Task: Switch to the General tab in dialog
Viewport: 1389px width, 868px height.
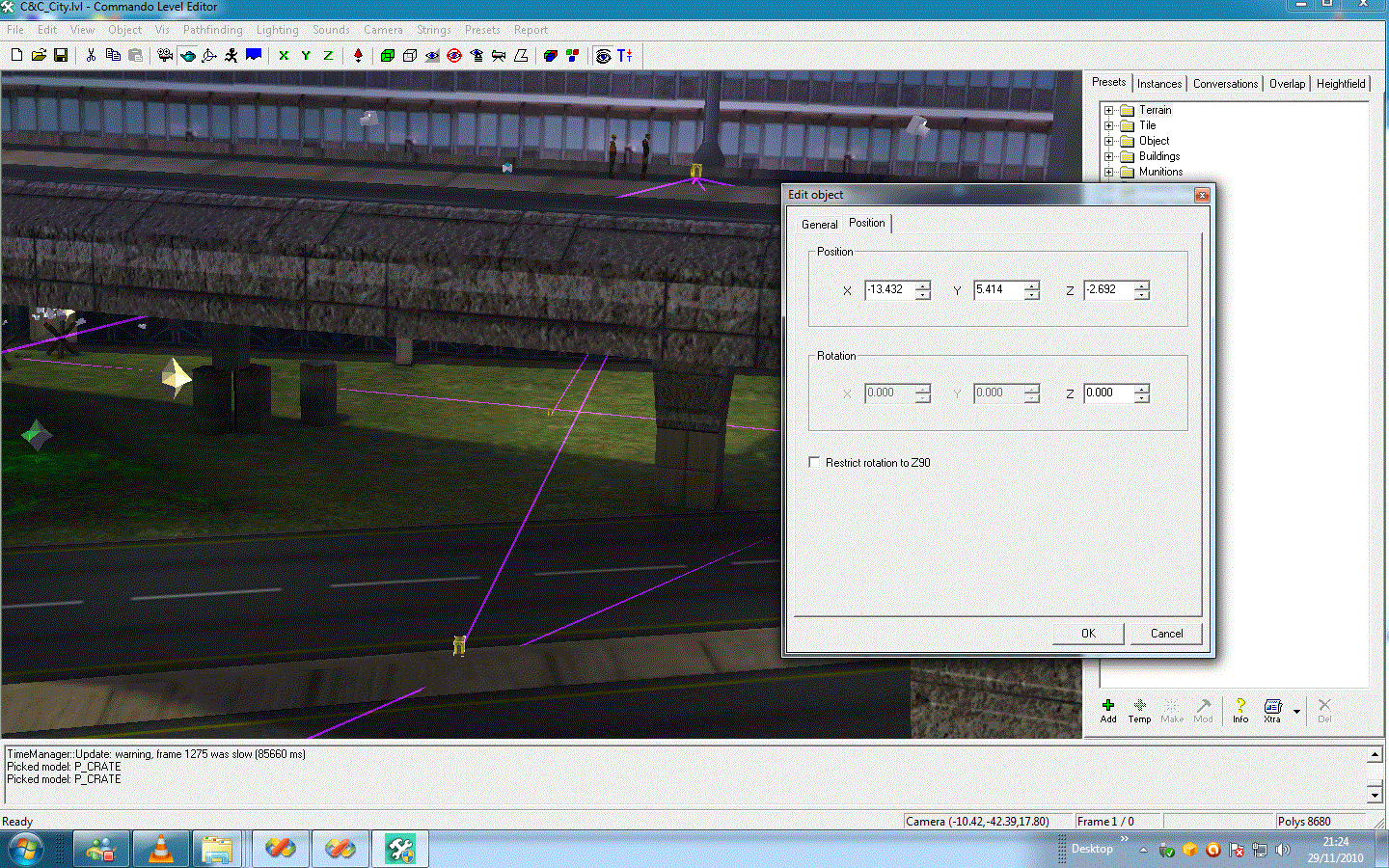Action: click(x=819, y=224)
